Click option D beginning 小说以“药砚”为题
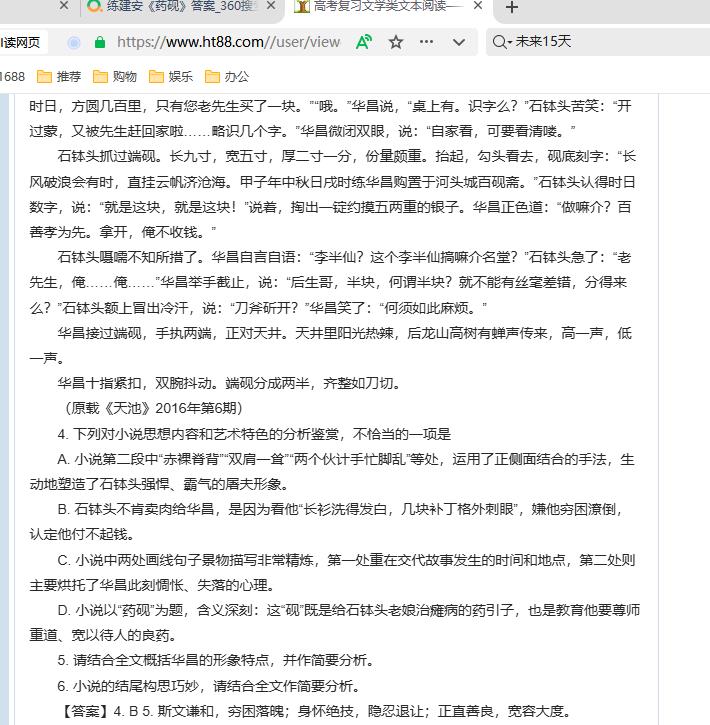This screenshot has height=725, width=710. pyautogui.click(x=334, y=622)
